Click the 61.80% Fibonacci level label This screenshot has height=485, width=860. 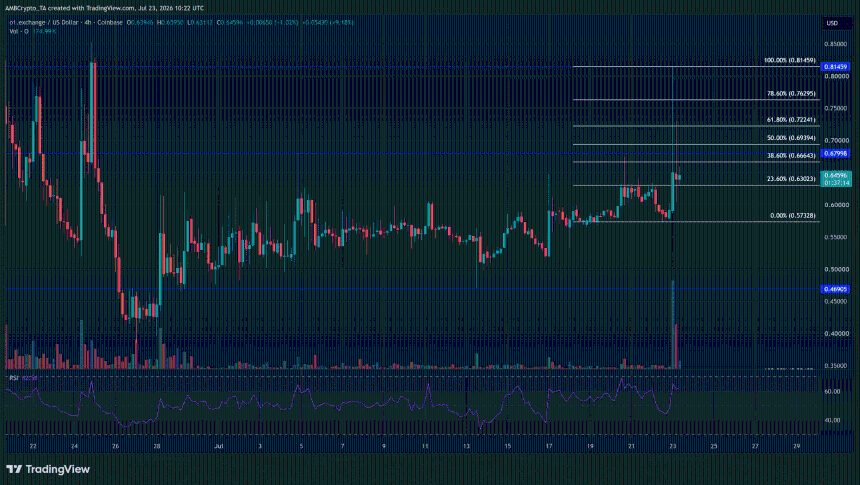[791, 120]
